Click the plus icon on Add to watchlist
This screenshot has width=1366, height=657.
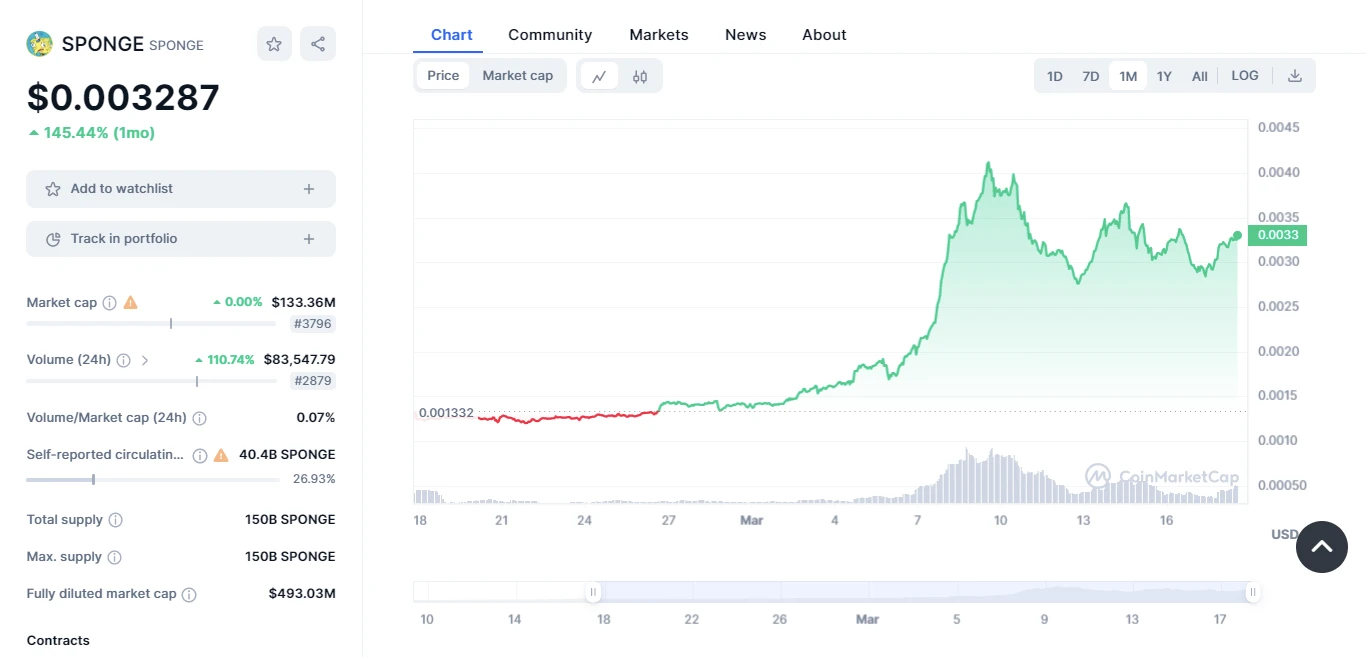pyautogui.click(x=309, y=189)
